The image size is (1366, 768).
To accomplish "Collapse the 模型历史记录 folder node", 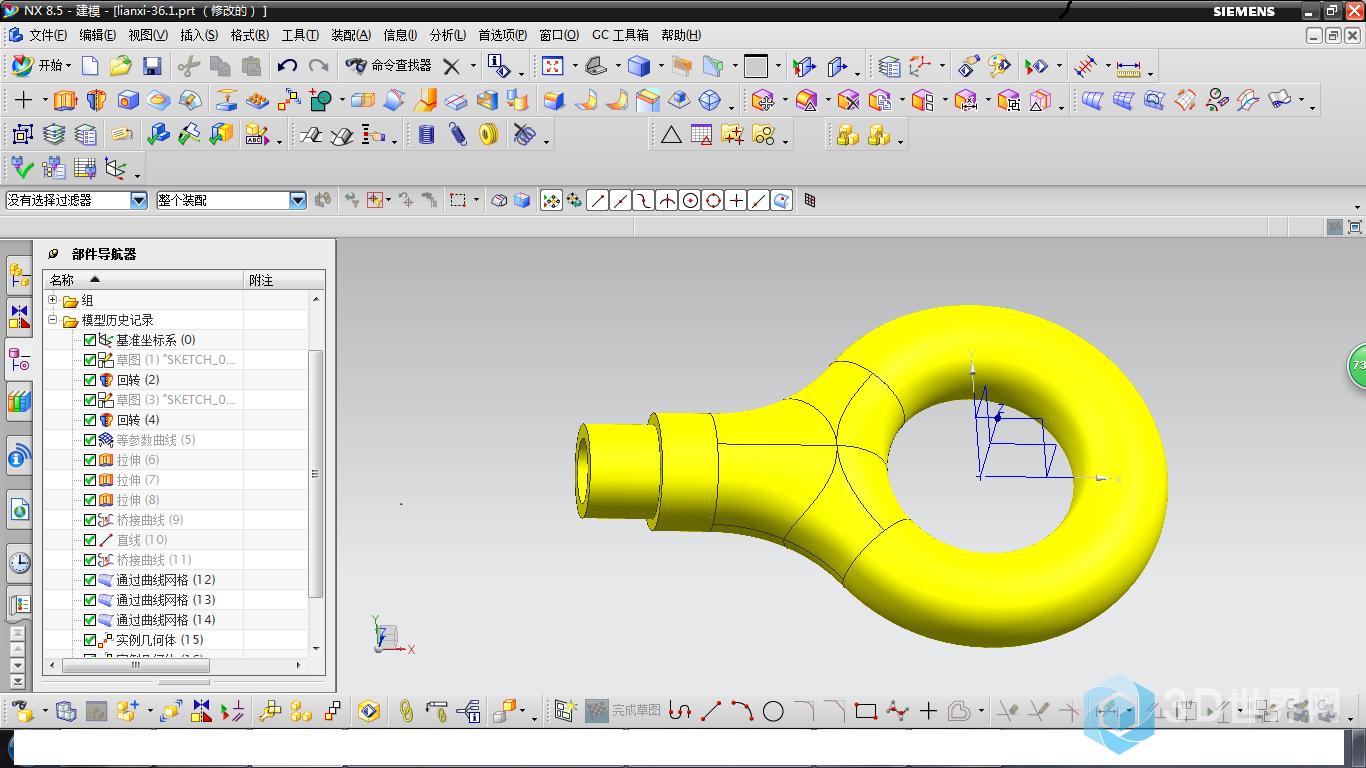I will coord(53,320).
